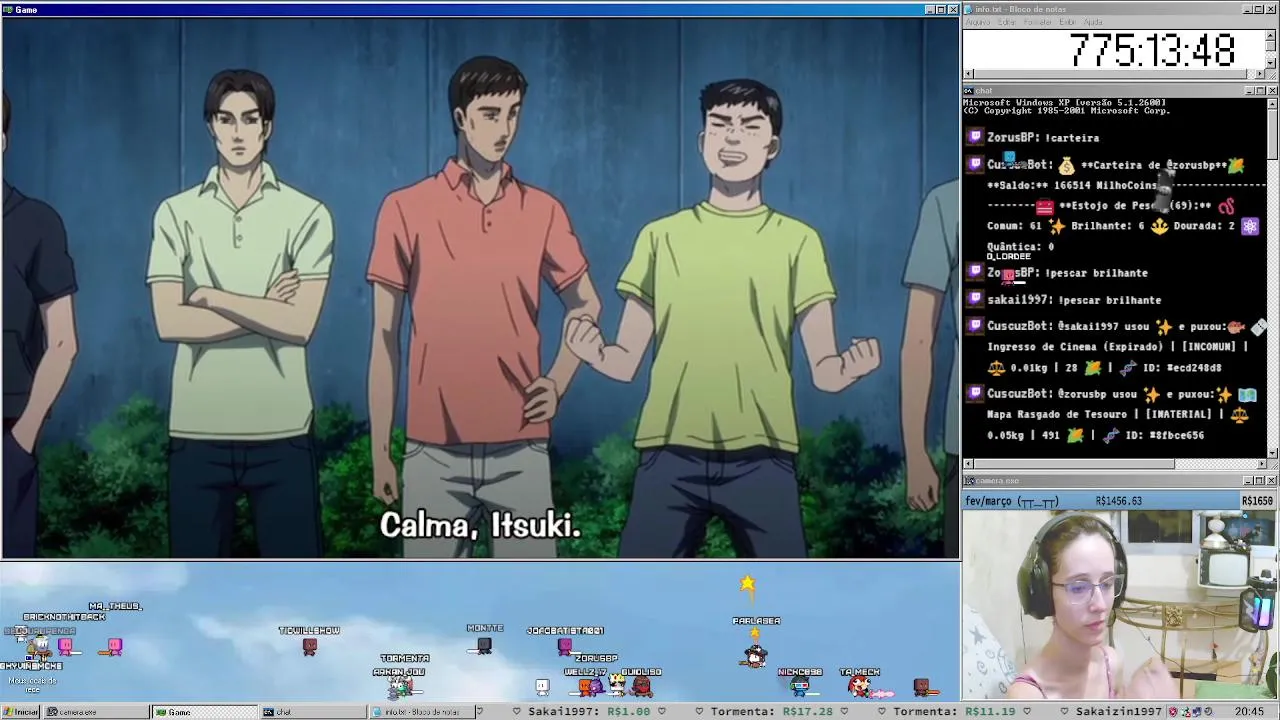Click the money bag emoji in Carteira message
This screenshot has height=720, width=1280.
point(1066,165)
